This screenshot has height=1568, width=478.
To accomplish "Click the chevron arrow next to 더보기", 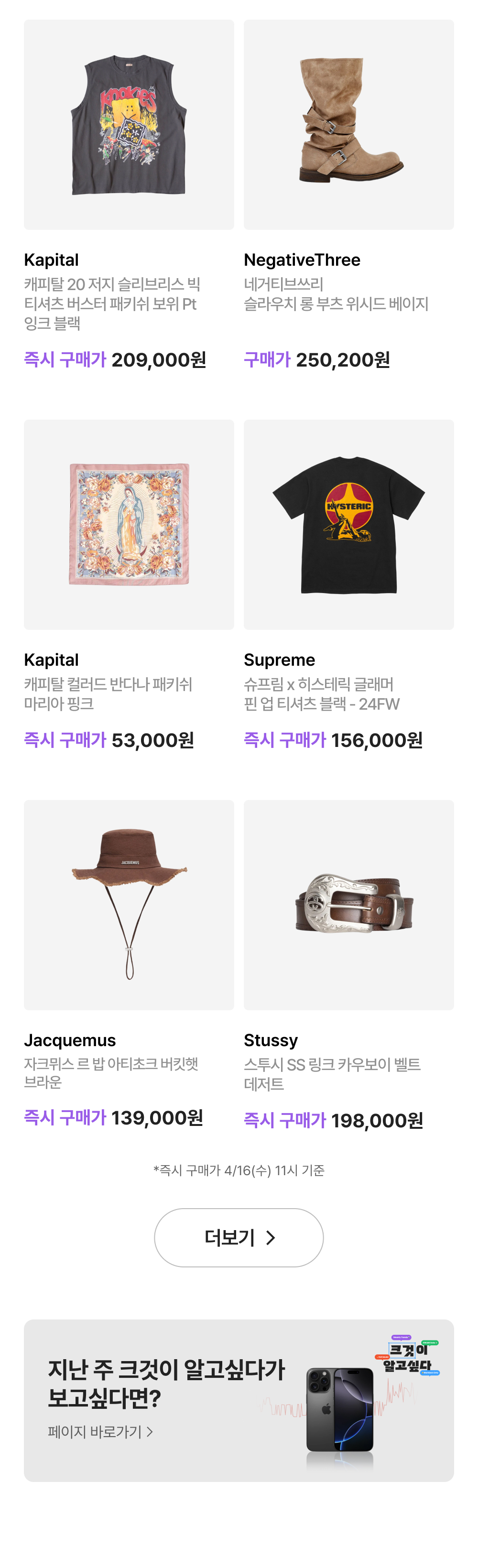I will [271, 1237].
